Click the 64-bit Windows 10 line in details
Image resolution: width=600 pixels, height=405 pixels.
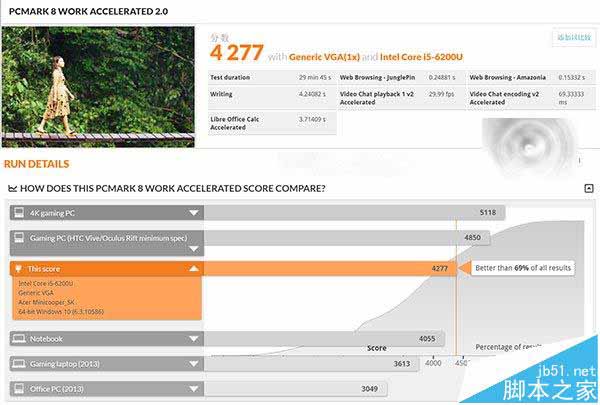61,312
